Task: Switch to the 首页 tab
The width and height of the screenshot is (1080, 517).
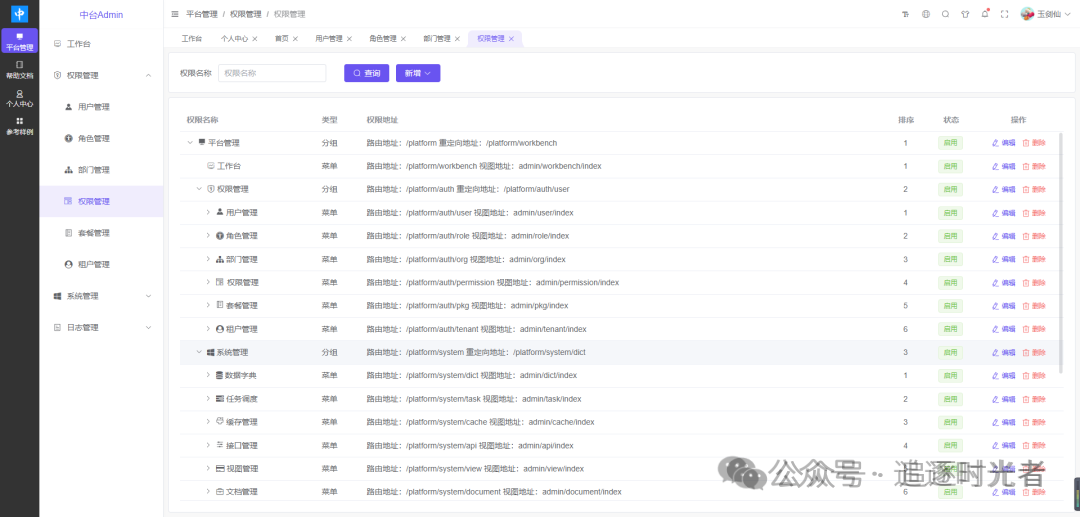Action: [x=282, y=39]
